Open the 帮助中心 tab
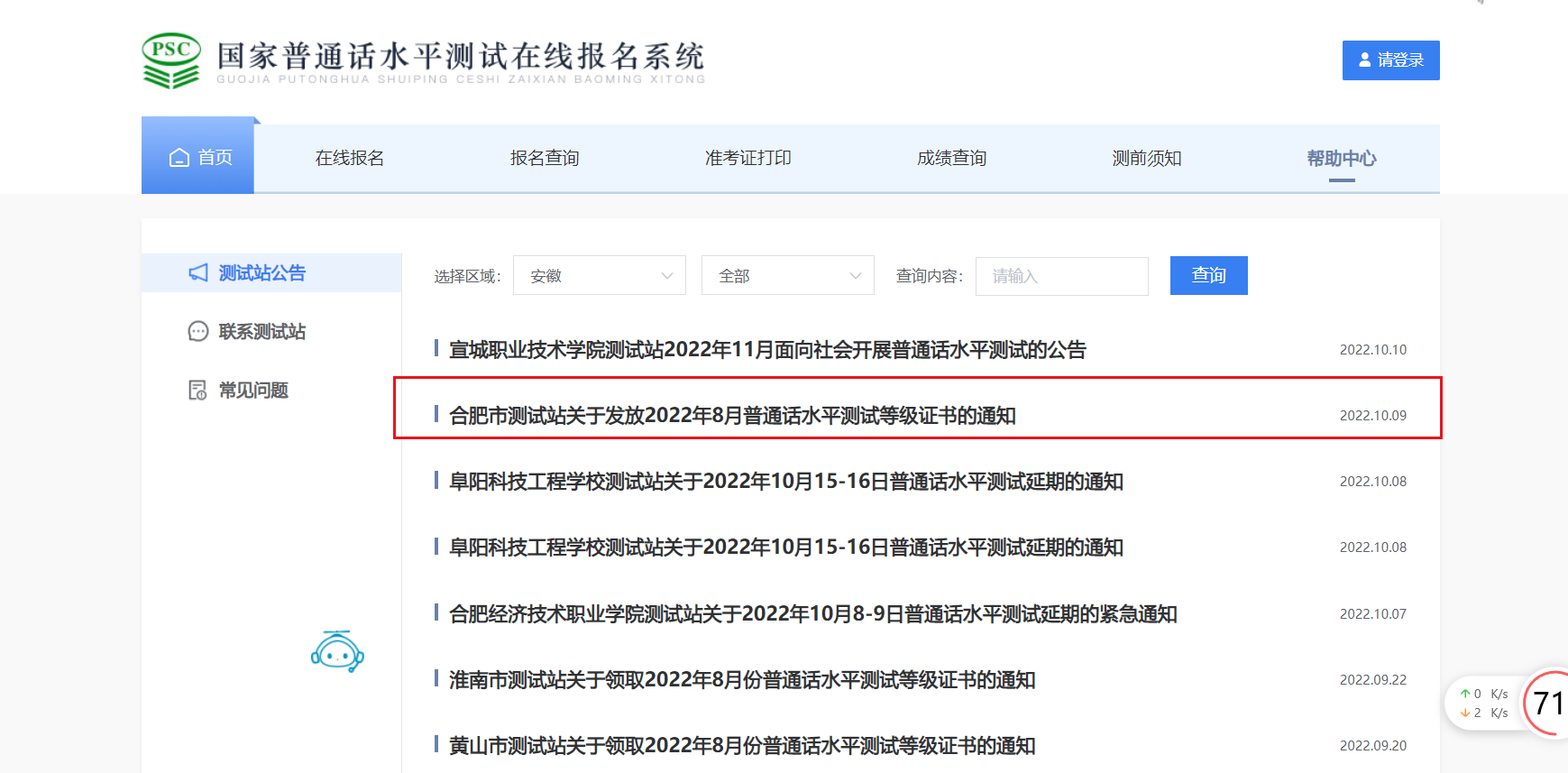 (x=1341, y=159)
